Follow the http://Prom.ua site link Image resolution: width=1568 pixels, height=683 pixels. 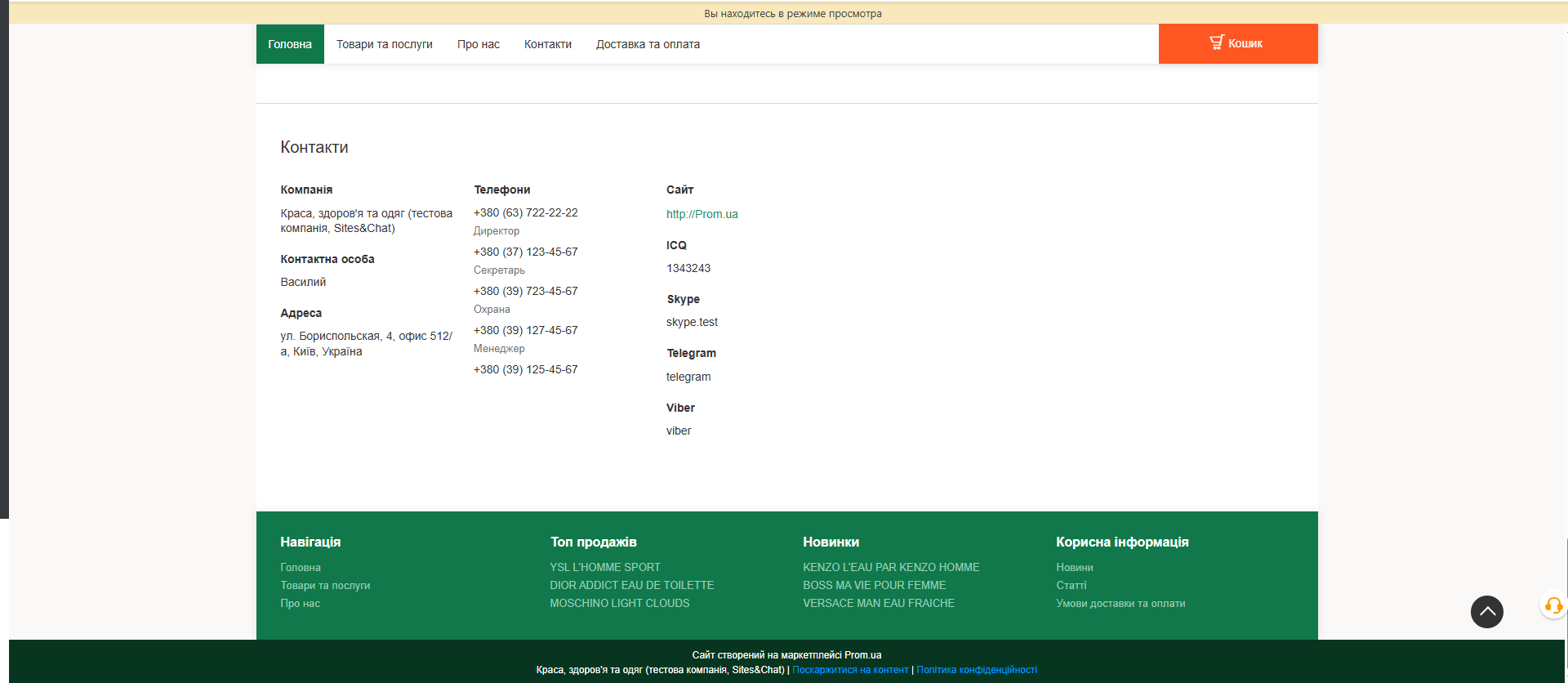702,214
